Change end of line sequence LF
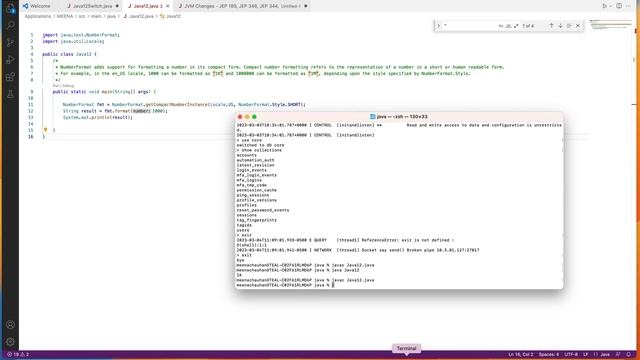This screenshot has height=360, width=640. click(x=585, y=354)
